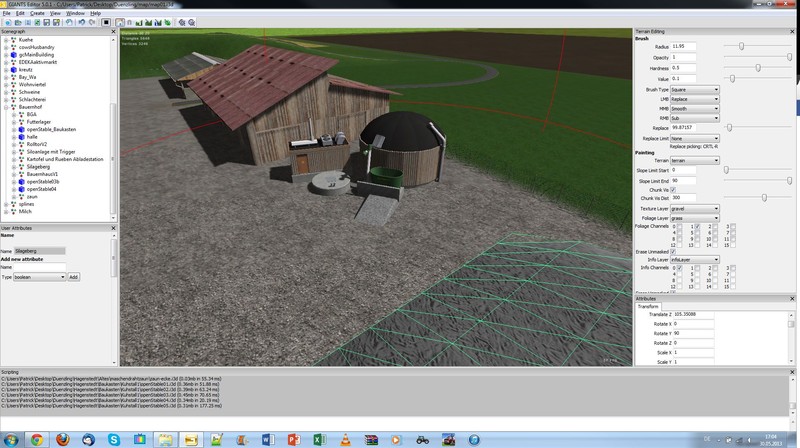Select the green foliage paint toolbar icon
The width and height of the screenshot is (800, 448).
coord(167,22)
